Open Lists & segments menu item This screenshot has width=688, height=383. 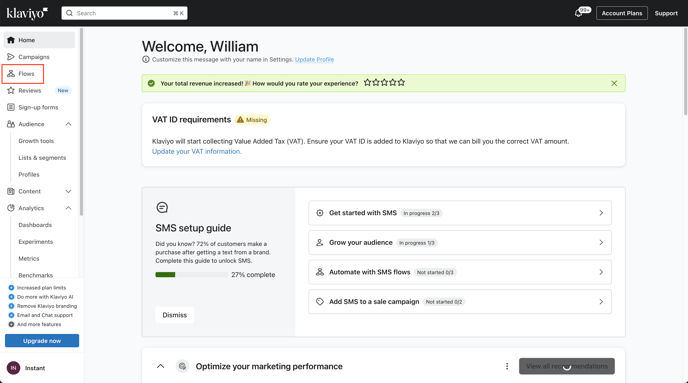42,158
